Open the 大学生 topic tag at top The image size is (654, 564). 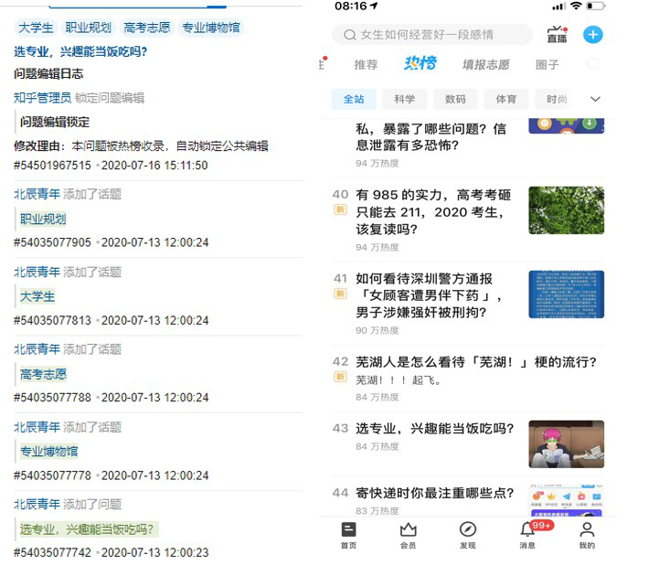click(x=36, y=28)
